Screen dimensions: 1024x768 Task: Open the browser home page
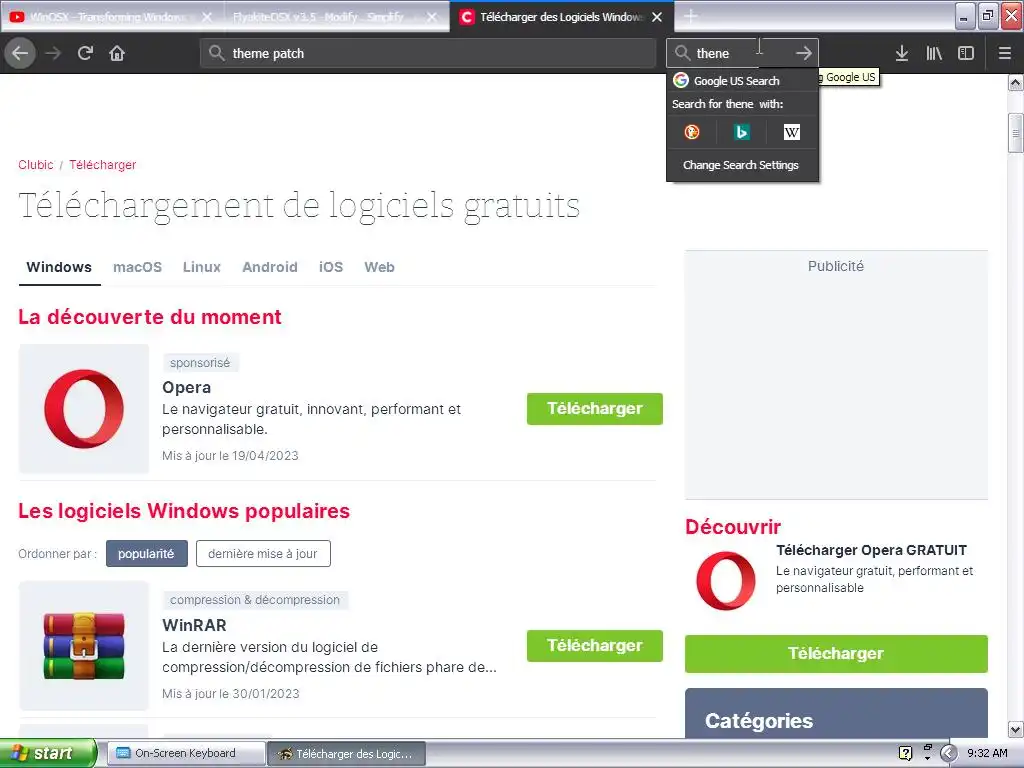tap(117, 53)
